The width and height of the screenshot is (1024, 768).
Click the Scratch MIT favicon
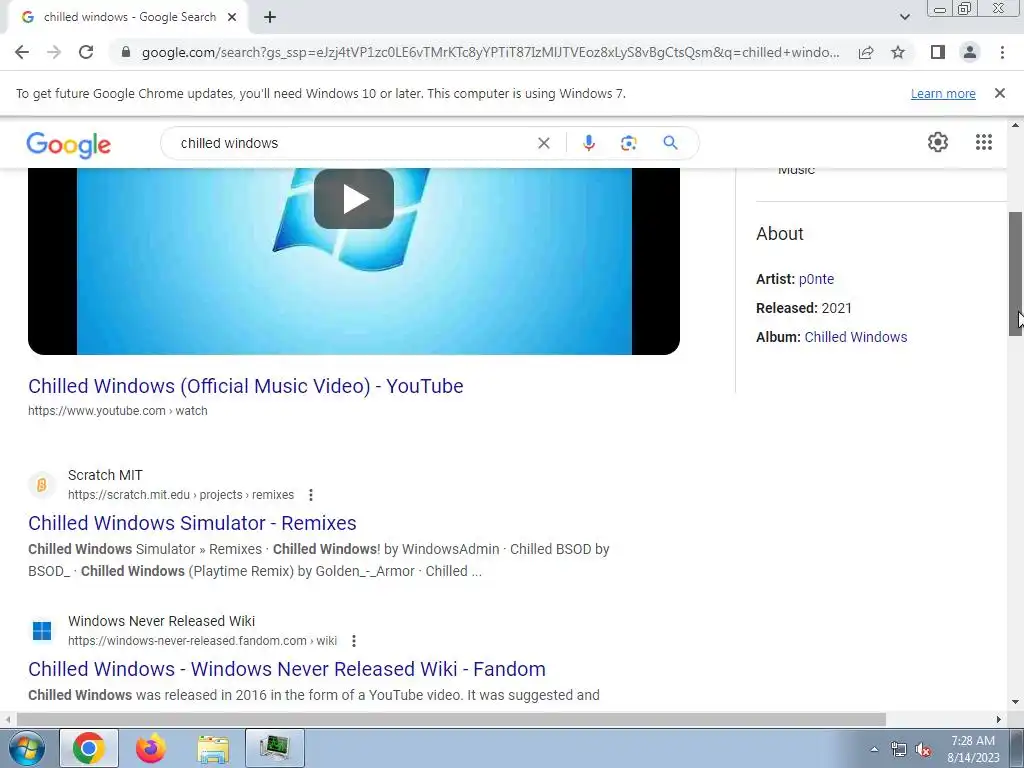point(42,485)
